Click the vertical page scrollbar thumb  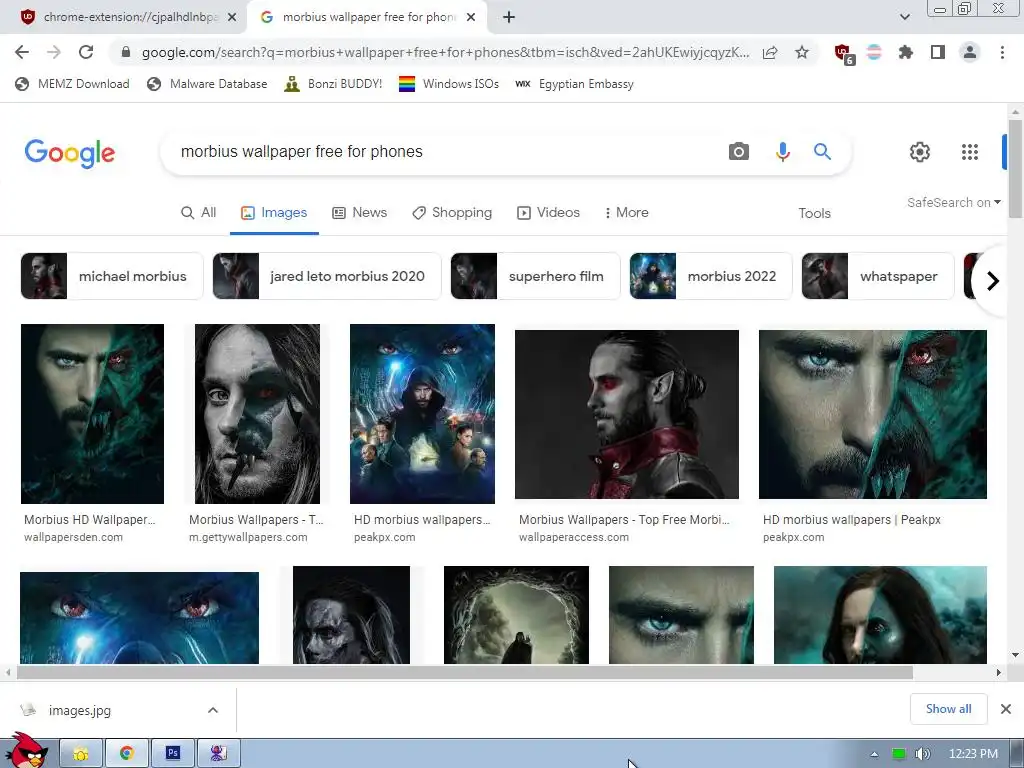pos(1015,168)
